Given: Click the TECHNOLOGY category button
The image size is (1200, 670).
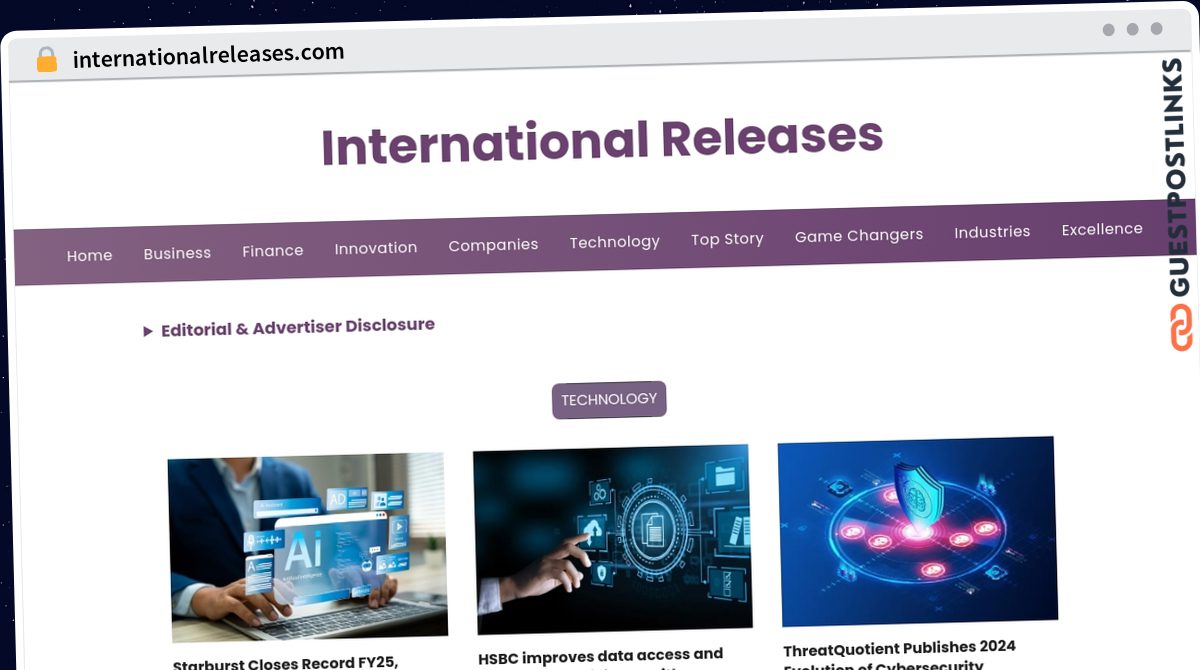Looking at the screenshot, I should pyautogui.click(x=609, y=400).
